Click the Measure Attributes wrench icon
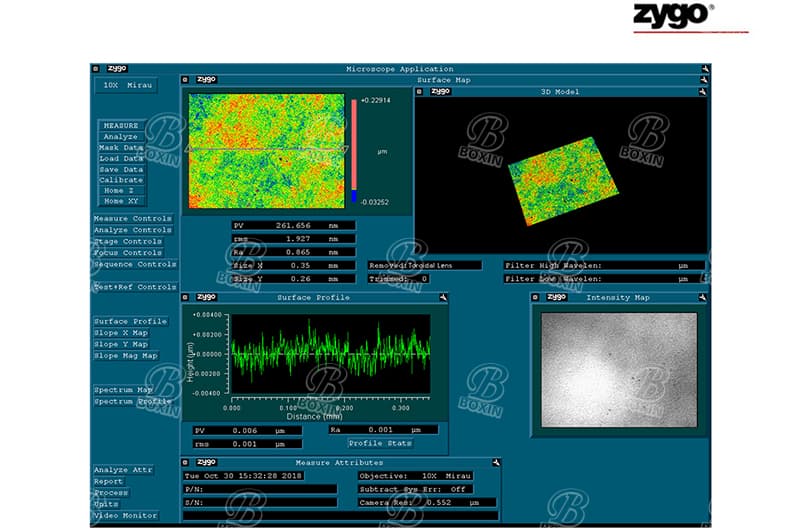 coord(495,463)
